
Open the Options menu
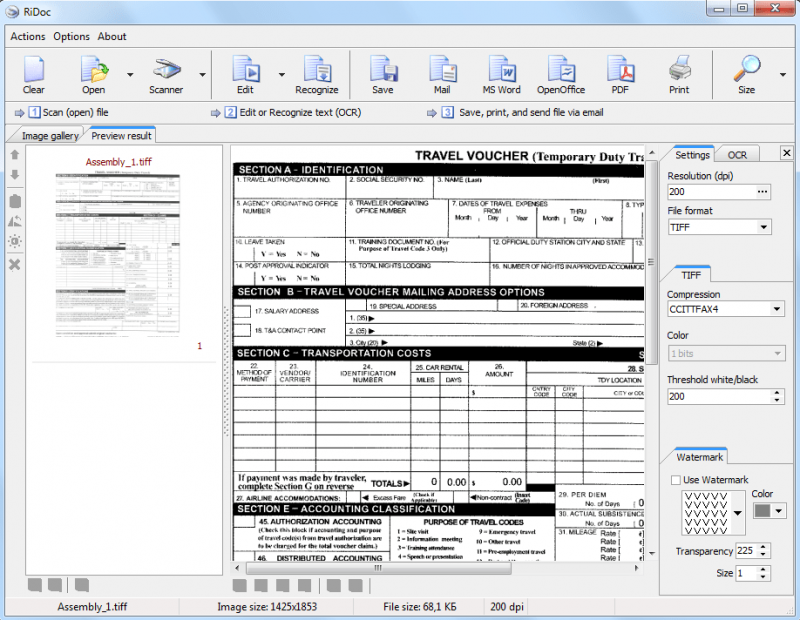[x=71, y=37]
